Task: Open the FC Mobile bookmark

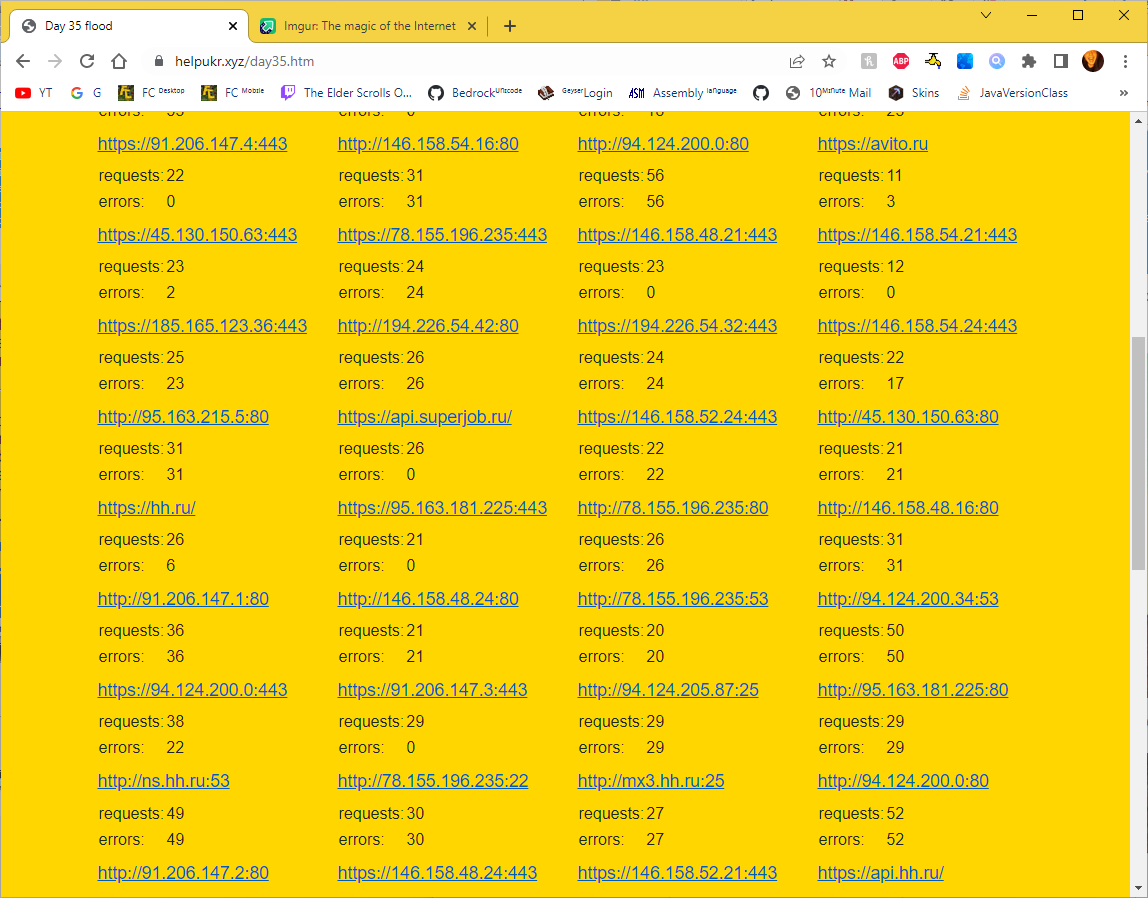Action: (x=233, y=93)
